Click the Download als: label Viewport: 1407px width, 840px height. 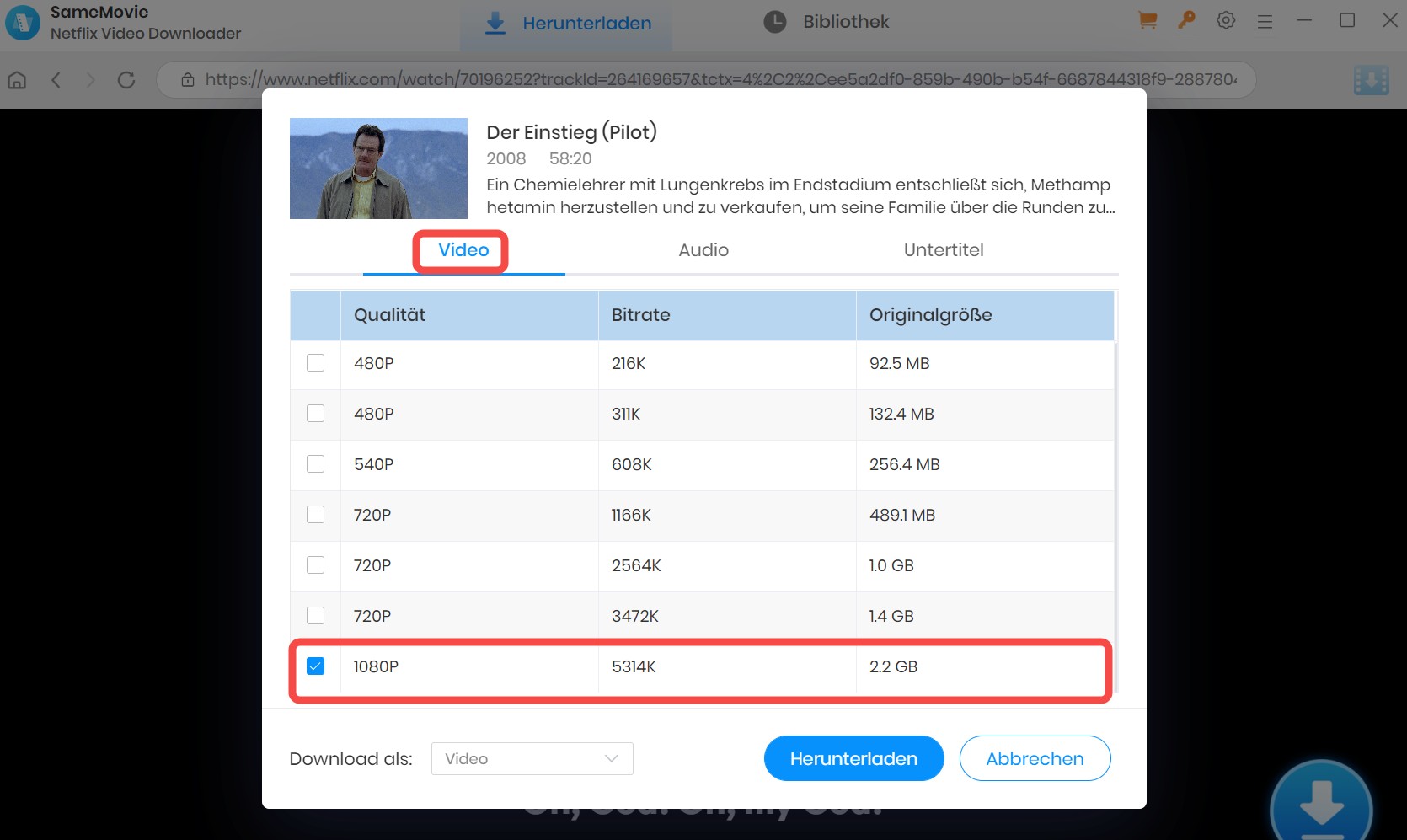350,758
